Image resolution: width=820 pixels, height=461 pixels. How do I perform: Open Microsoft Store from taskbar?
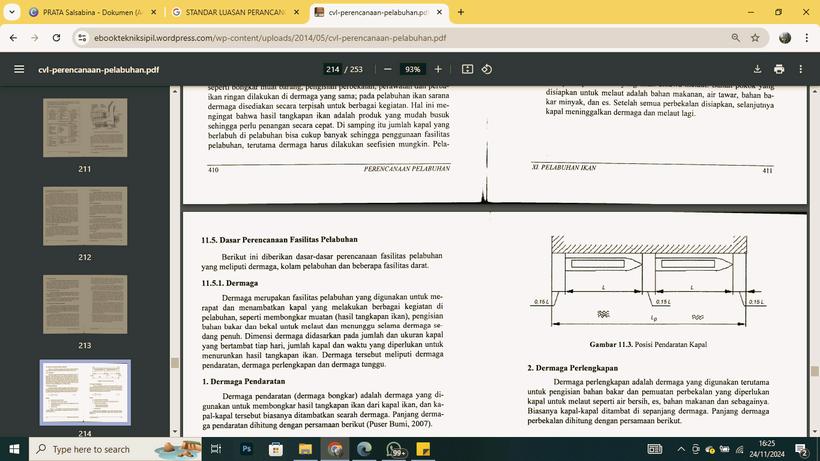coord(276,449)
